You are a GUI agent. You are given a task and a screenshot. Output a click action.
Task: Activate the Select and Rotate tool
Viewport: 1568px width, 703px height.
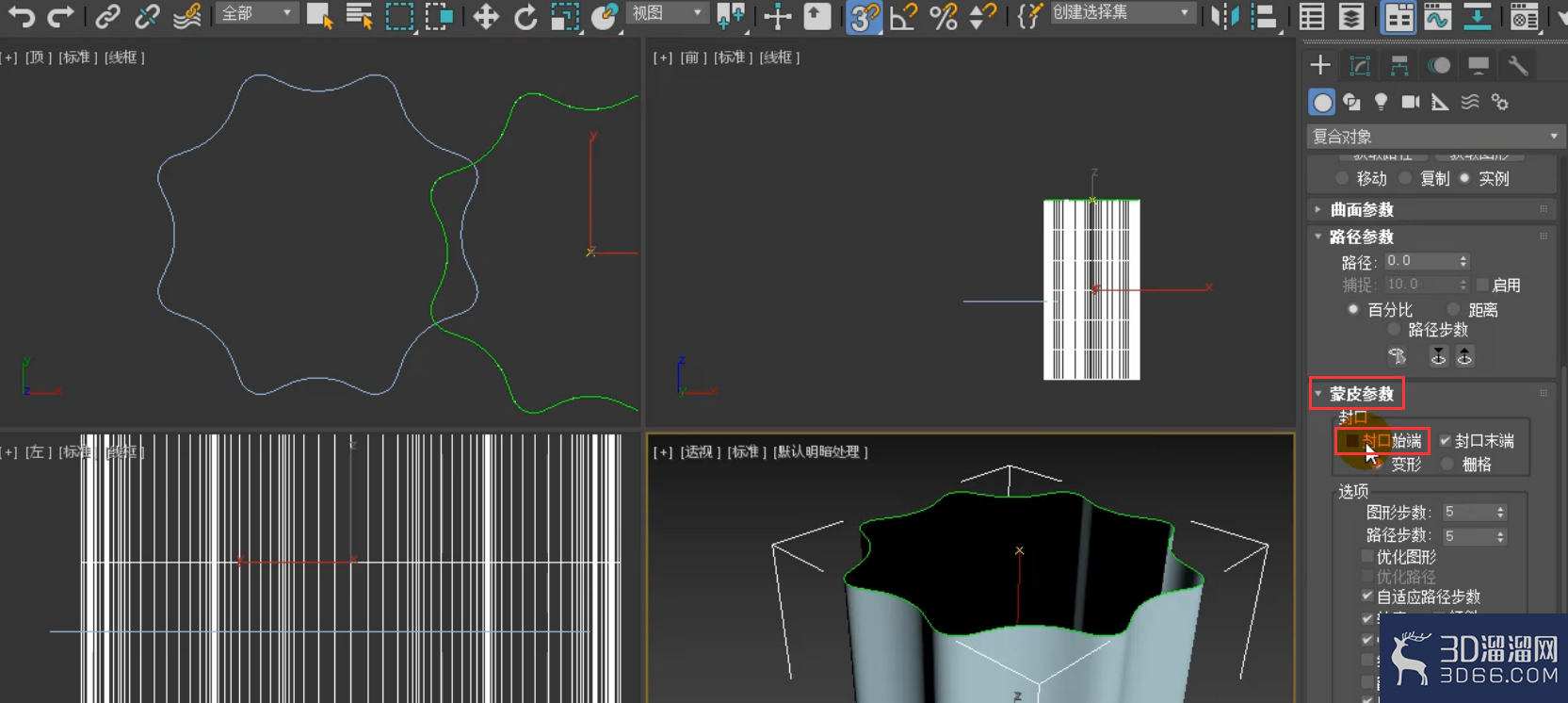(x=525, y=16)
